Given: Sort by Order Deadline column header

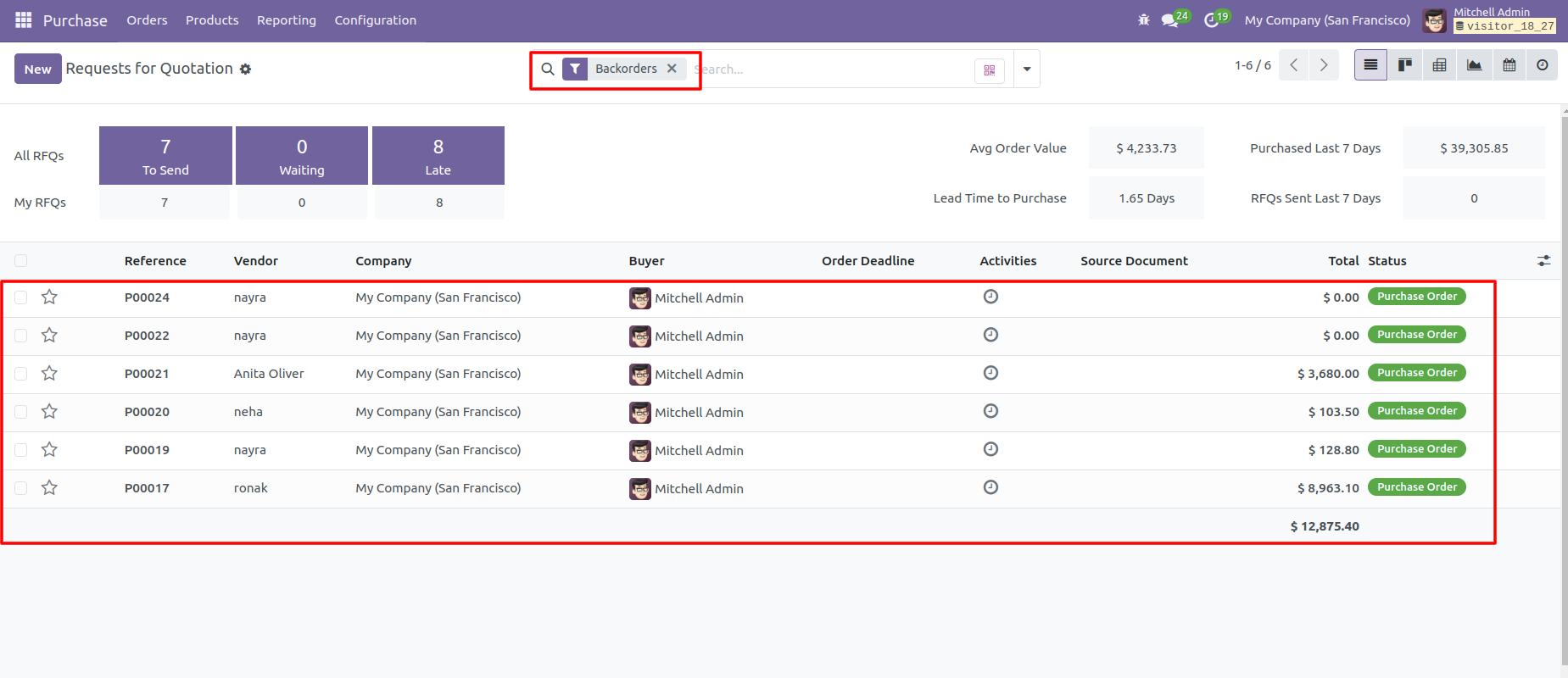Looking at the screenshot, I should click(x=868, y=261).
